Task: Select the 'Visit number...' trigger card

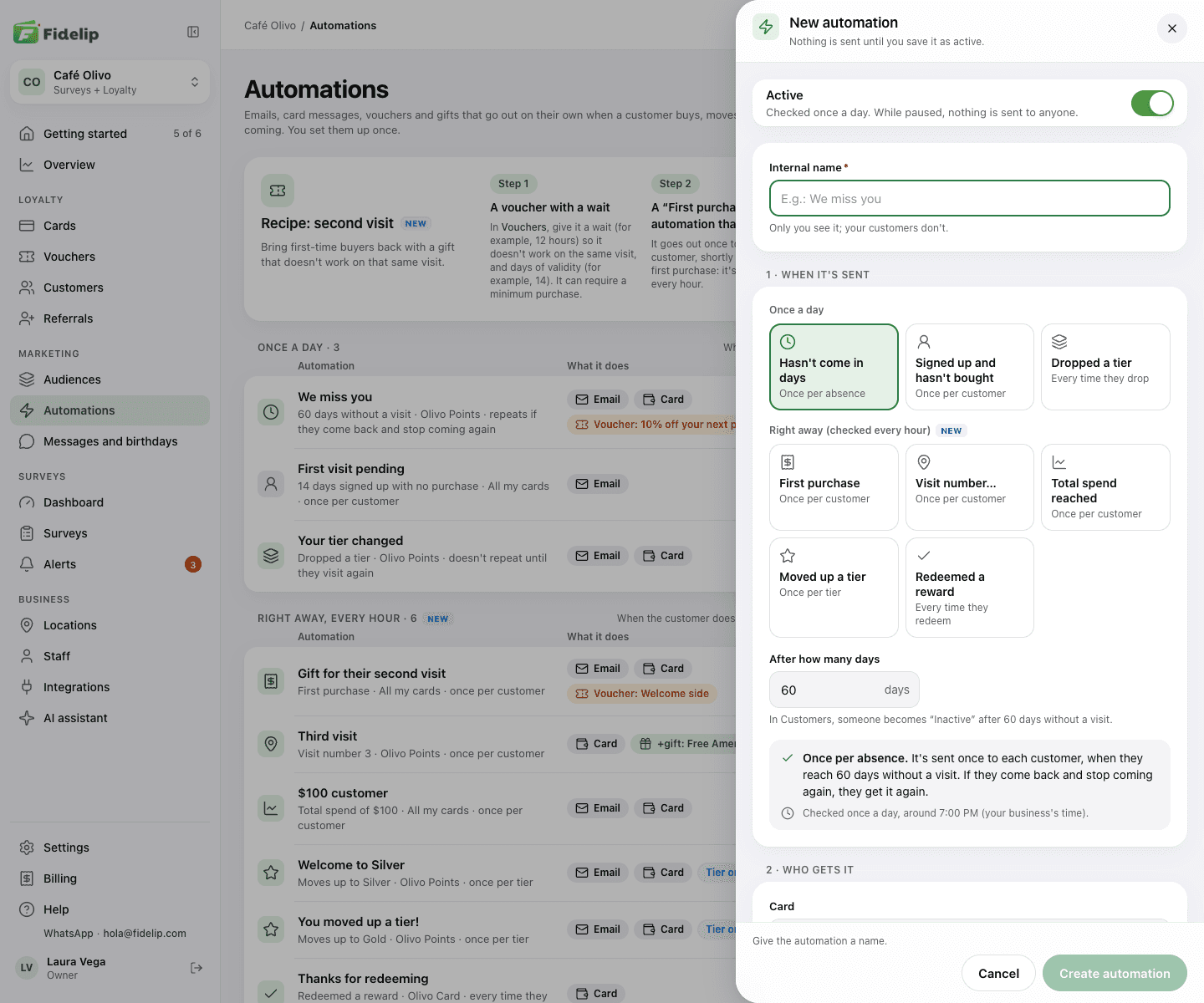Action: click(970, 487)
